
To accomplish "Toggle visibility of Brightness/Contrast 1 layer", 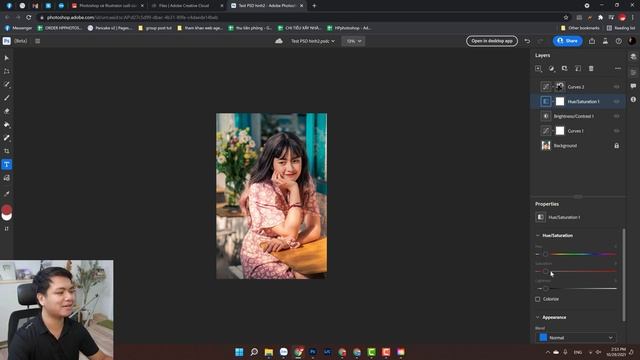I will tap(616, 116).
